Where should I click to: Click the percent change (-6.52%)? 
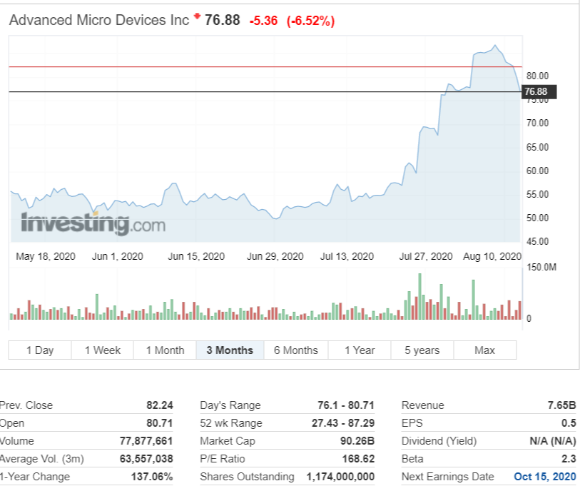[x=311, y=21]
